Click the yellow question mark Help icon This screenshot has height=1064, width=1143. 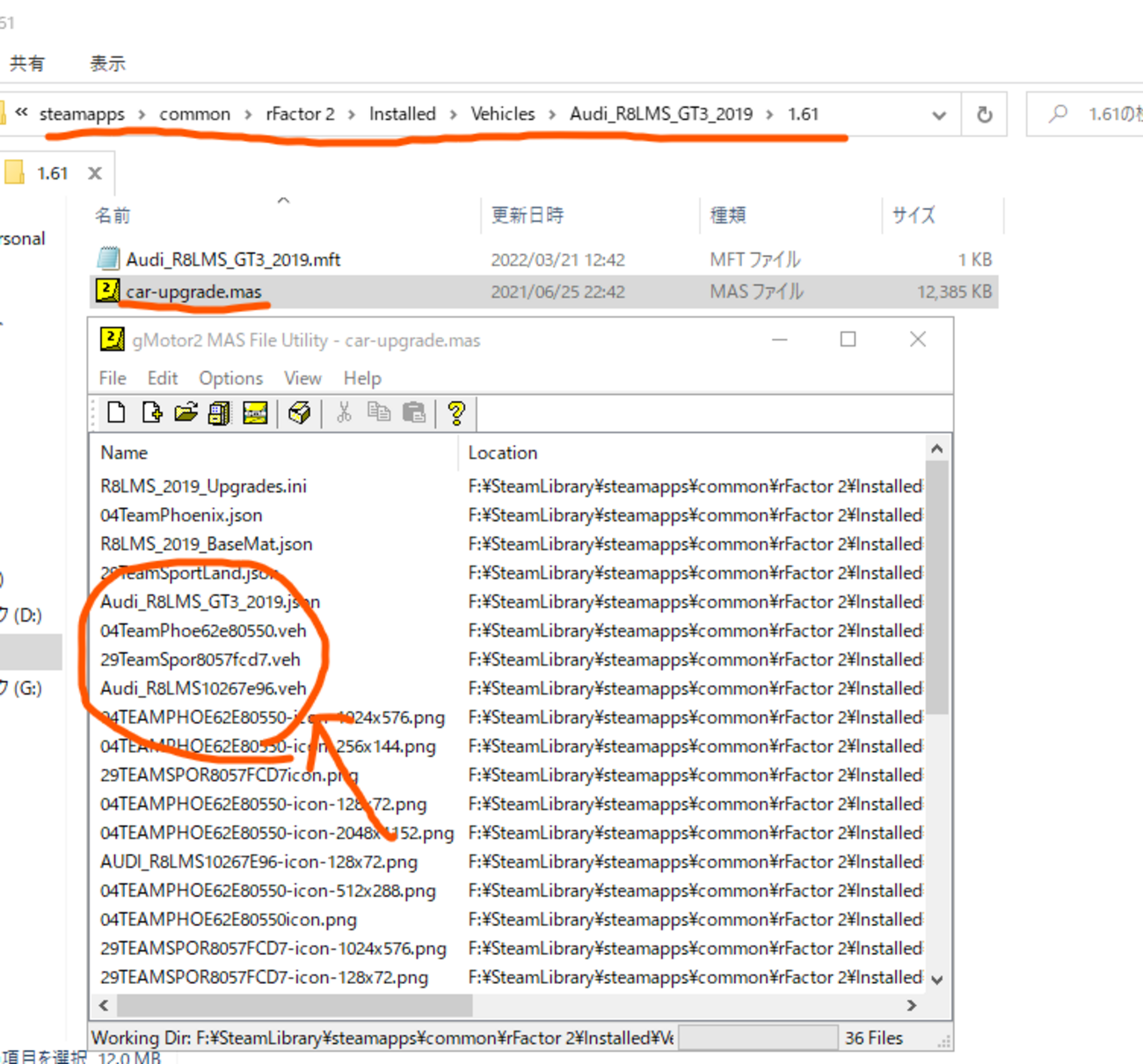tap(456, 412)
